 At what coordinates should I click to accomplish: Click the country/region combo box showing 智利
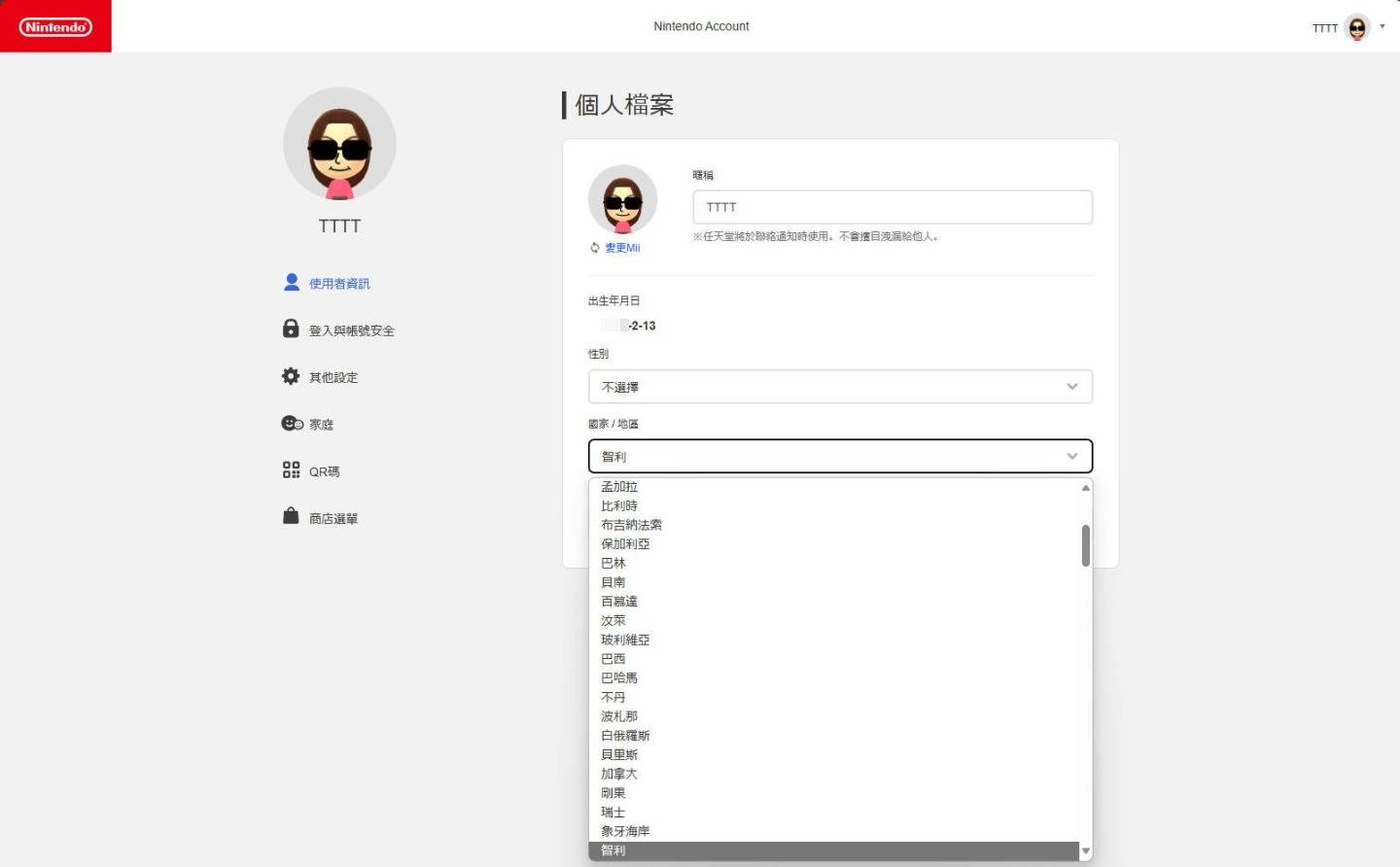tap(840, 456)
